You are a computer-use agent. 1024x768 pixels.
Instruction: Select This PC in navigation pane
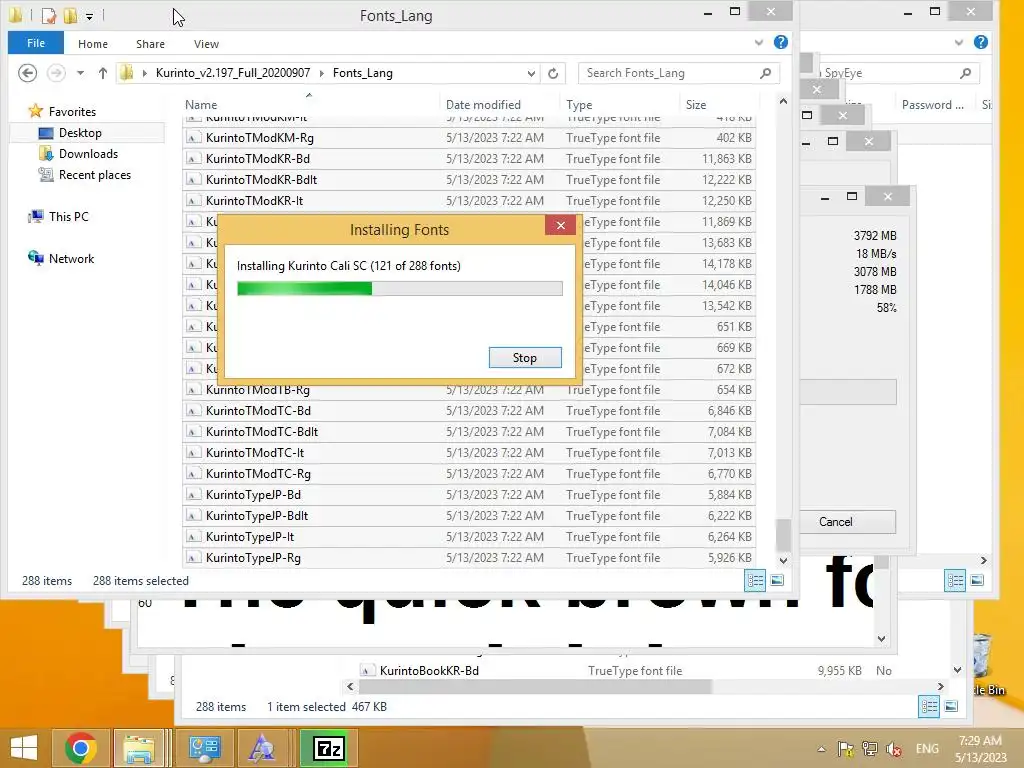[68, 216]
